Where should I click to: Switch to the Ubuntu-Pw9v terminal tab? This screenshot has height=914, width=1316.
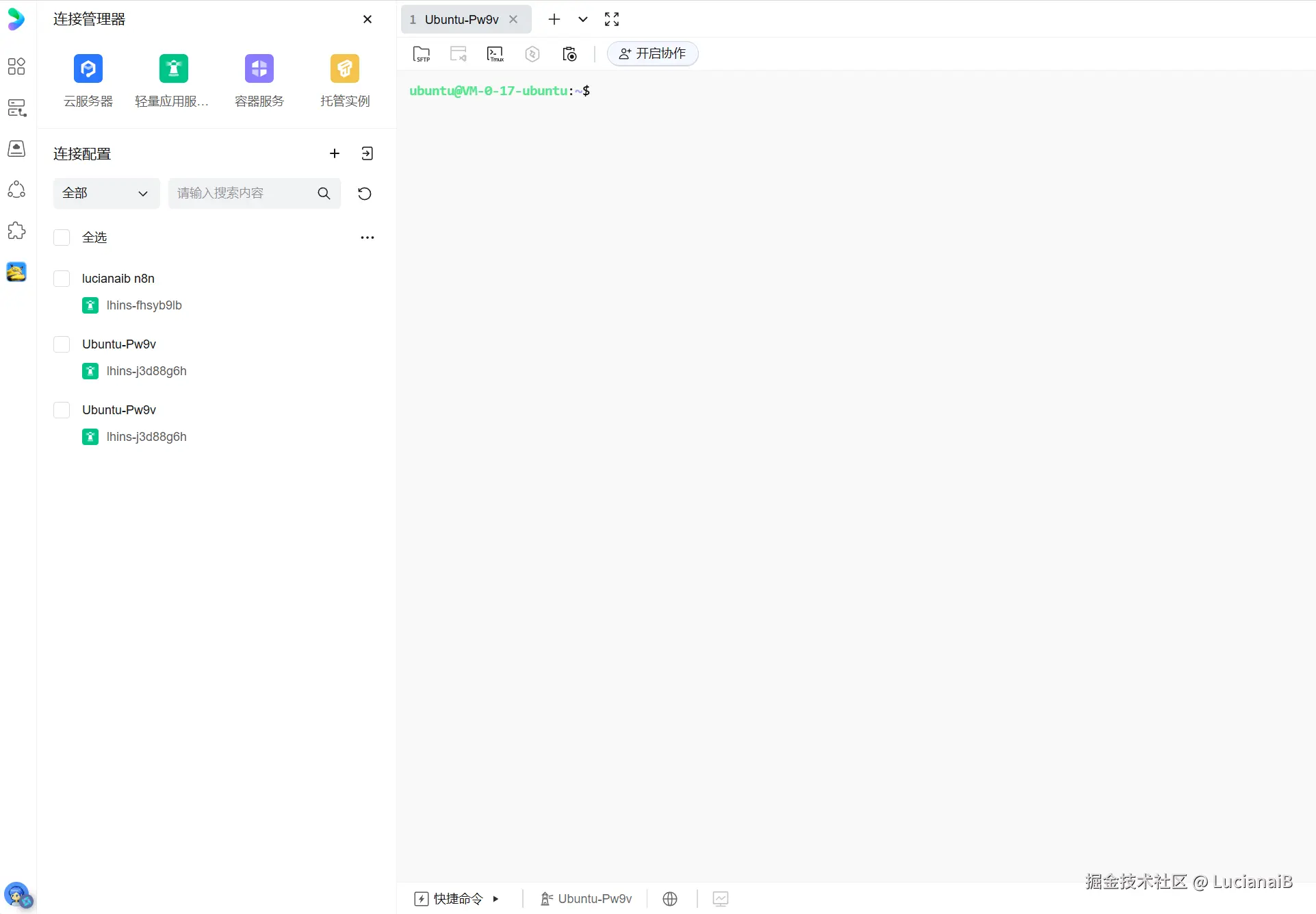pyautogui.click(x=460, y=19)
